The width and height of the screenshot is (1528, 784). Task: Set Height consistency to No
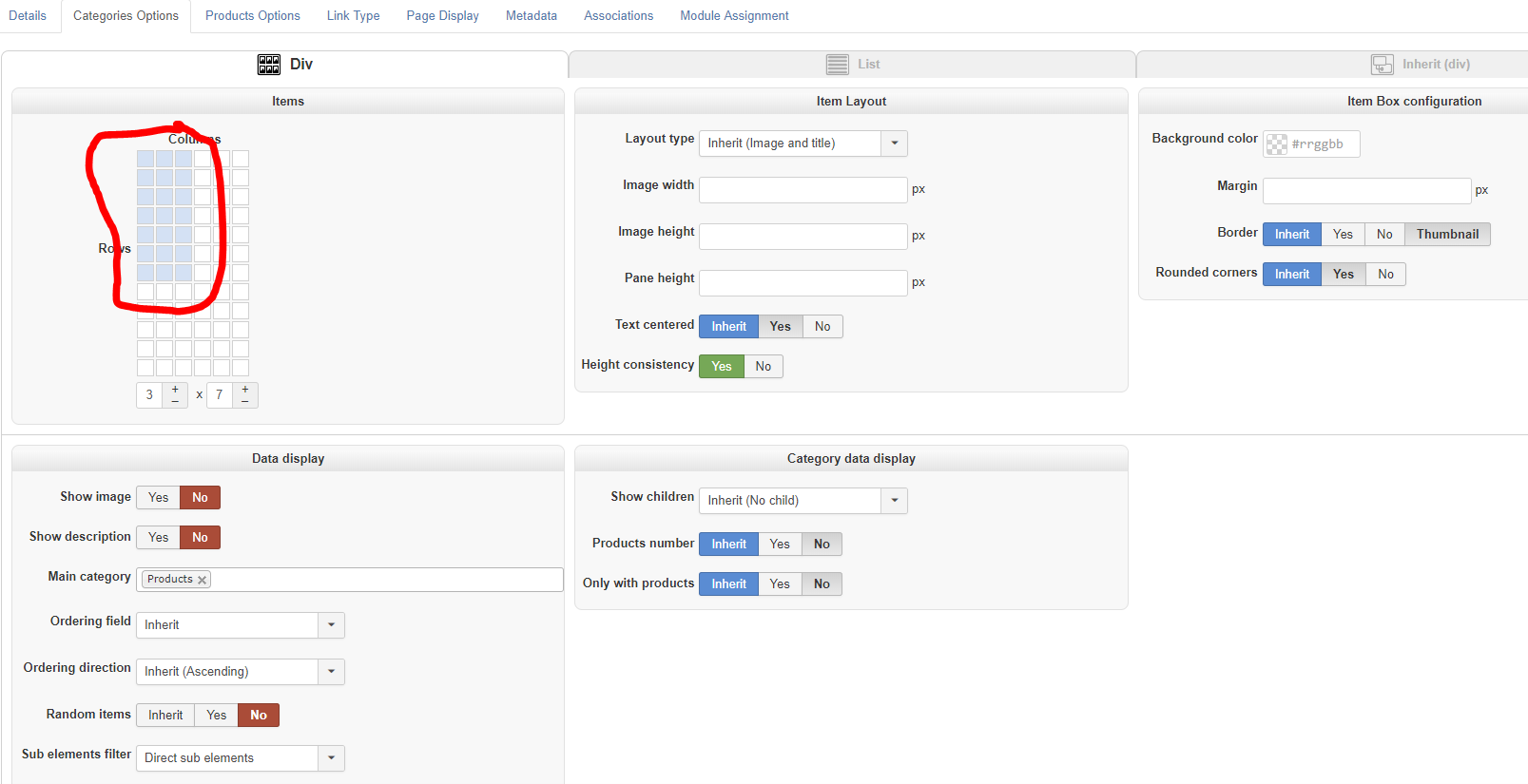pyautogui.click(x=763, y=367)
